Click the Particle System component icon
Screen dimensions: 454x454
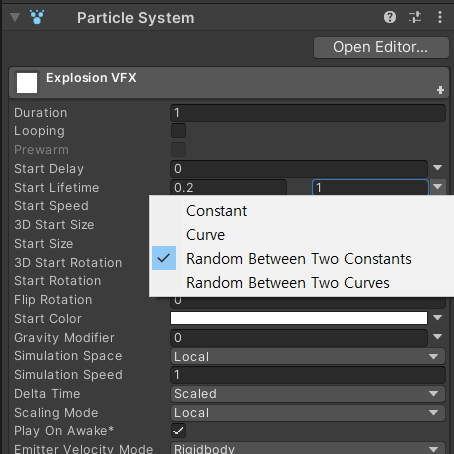coord(37,17)
